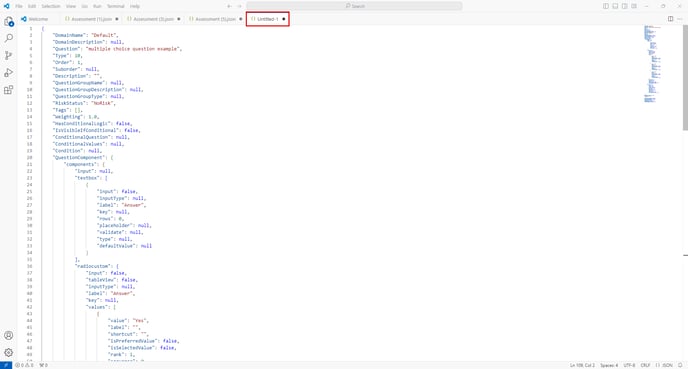Open the Extensions view
This screenshot has height=369, width=688.
[x=8, y=90]
